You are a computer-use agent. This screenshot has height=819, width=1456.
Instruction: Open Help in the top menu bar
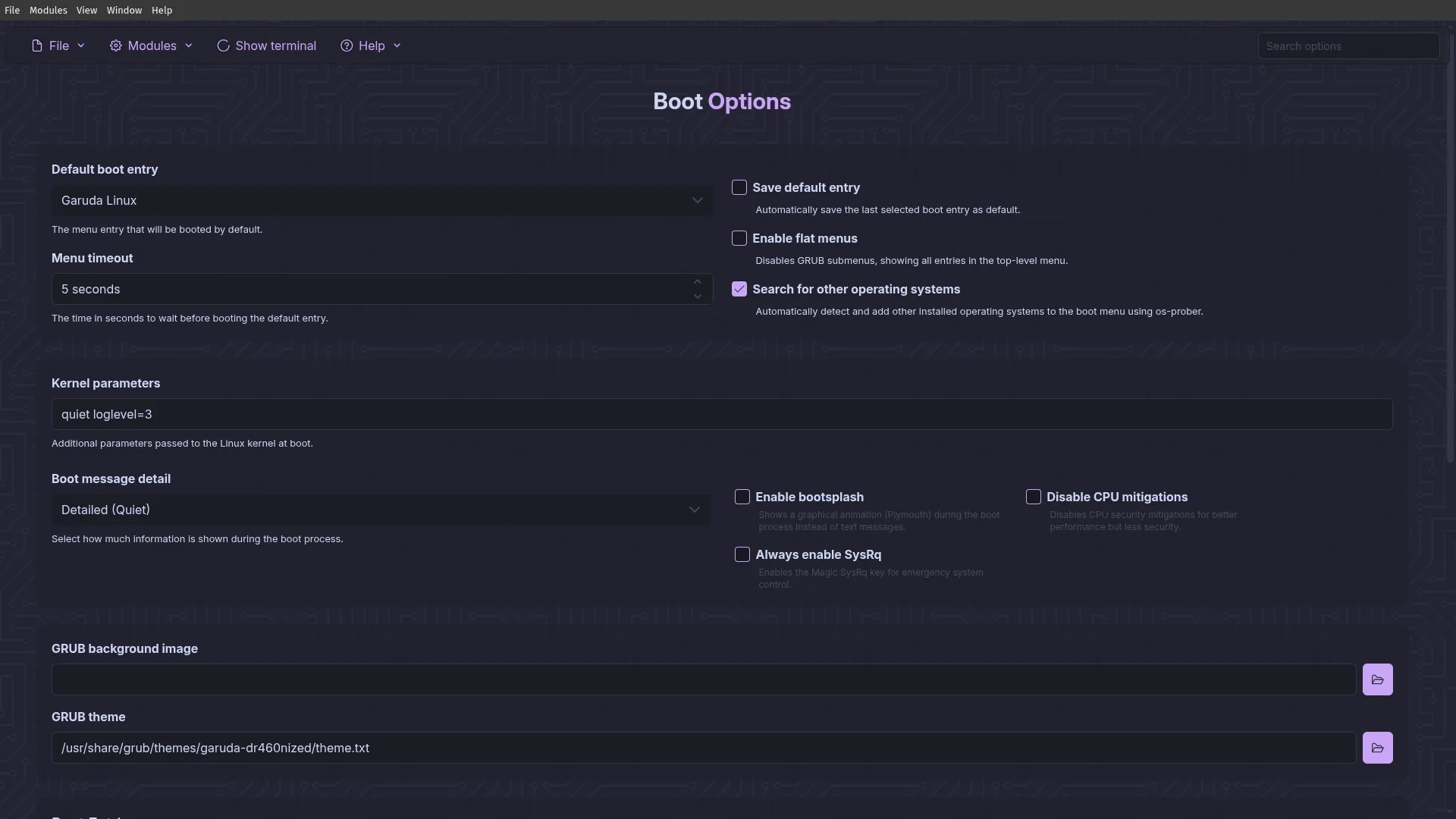point(162,10)
